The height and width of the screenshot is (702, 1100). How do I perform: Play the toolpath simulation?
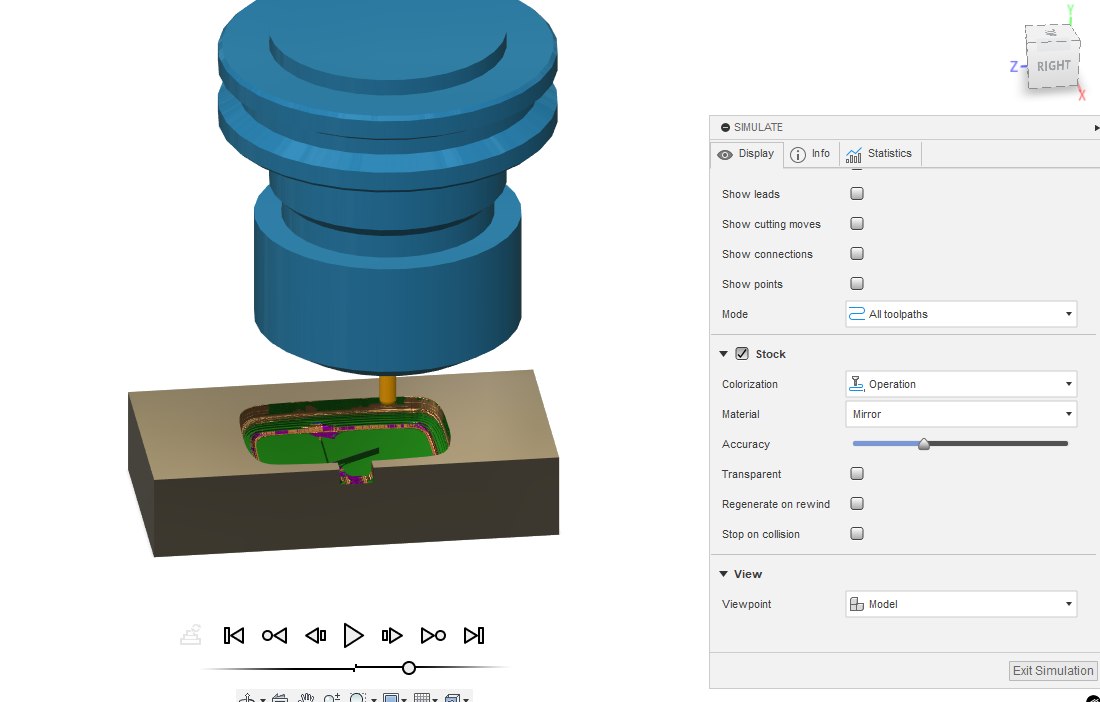354,635
